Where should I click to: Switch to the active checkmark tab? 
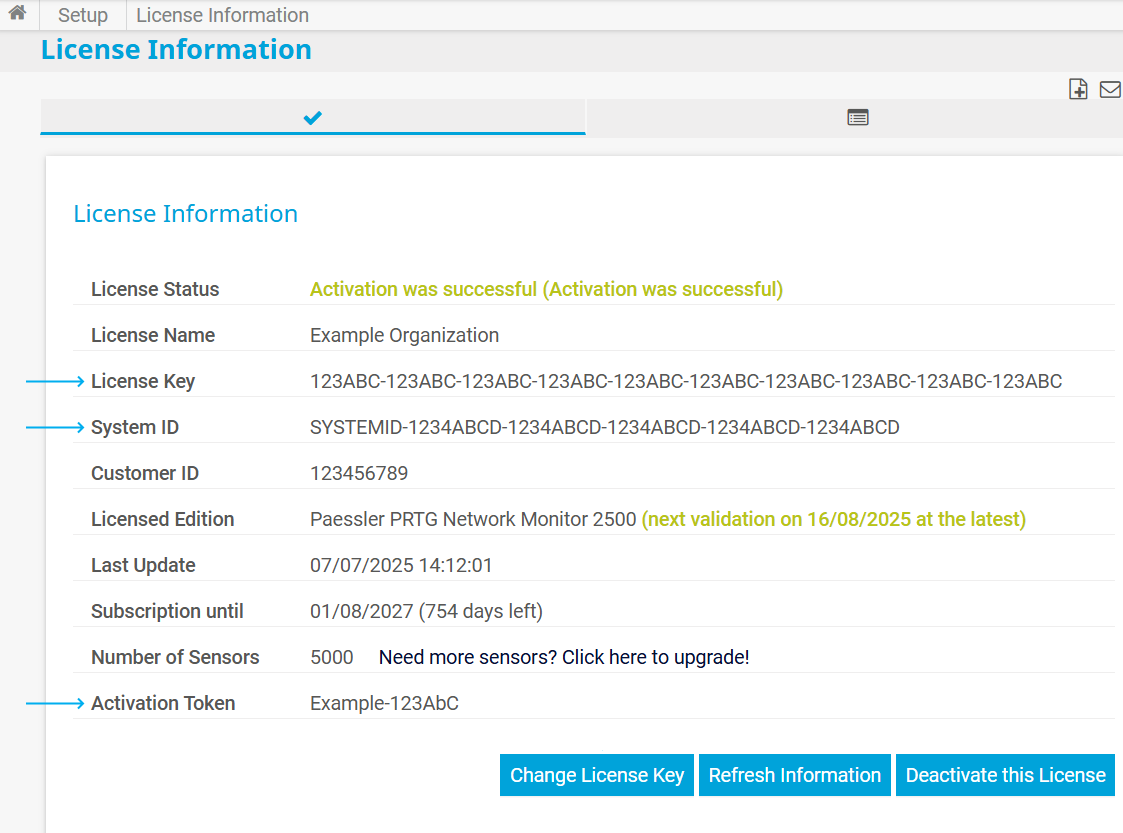click(x=313, y=117)
